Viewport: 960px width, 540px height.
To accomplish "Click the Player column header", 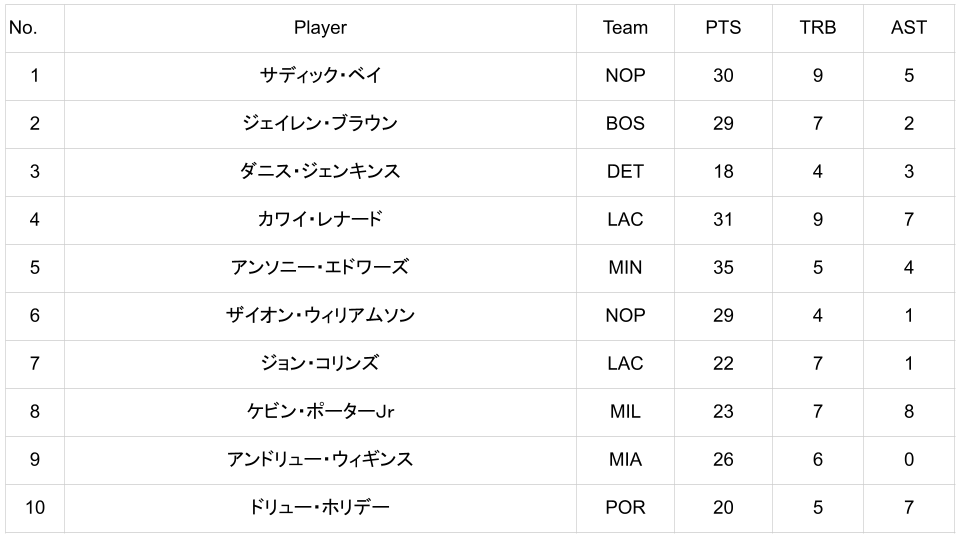I will [x=320, y=28].
